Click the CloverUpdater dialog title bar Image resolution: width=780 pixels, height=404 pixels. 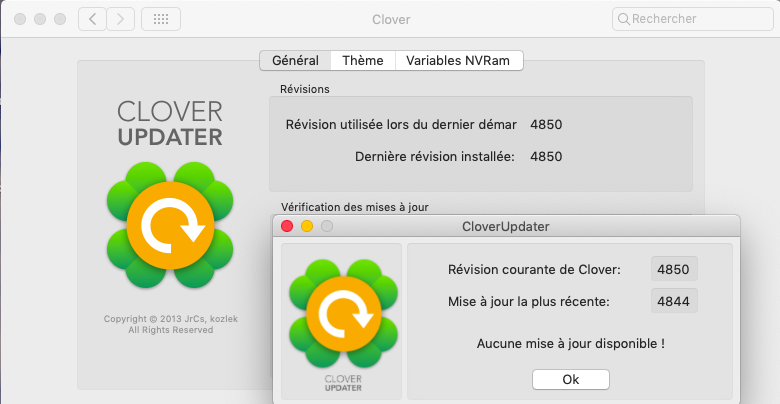tap(505, 226)
